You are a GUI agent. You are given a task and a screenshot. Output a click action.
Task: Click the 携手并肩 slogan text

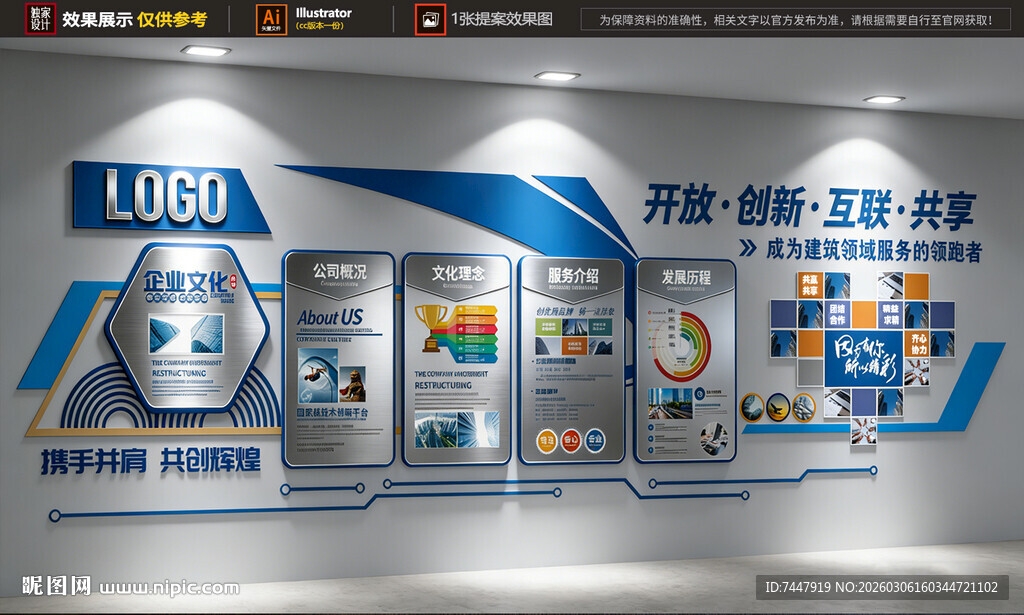(x=94, y=461)
